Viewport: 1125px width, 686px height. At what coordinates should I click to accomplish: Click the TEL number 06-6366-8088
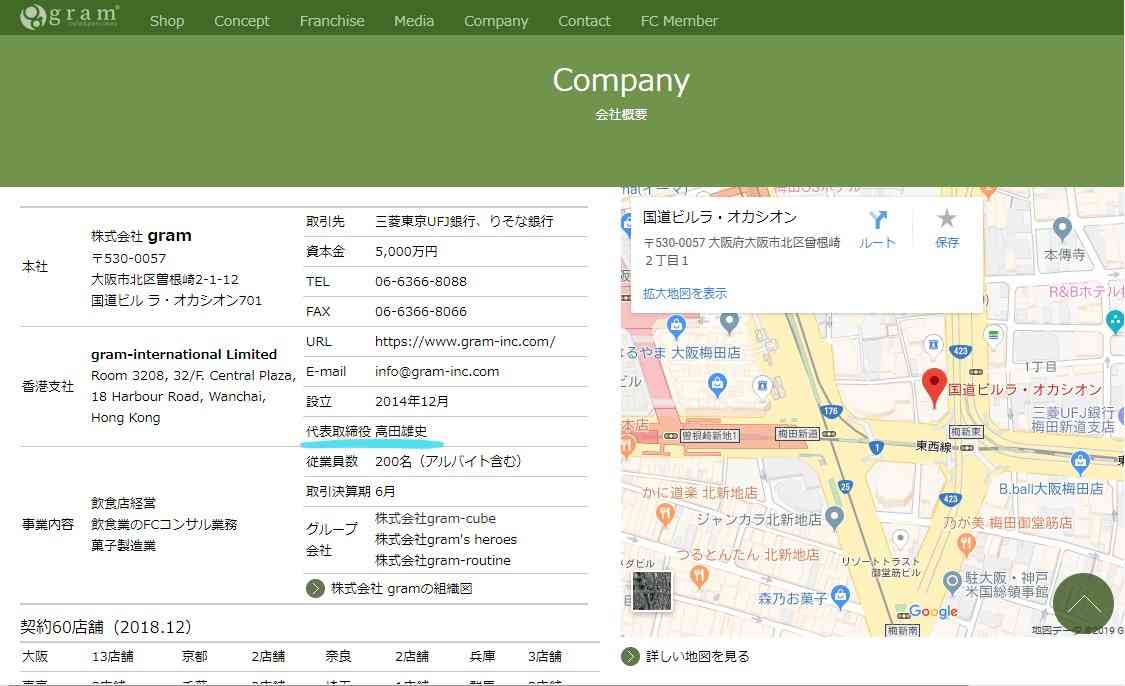coord(420,281)
